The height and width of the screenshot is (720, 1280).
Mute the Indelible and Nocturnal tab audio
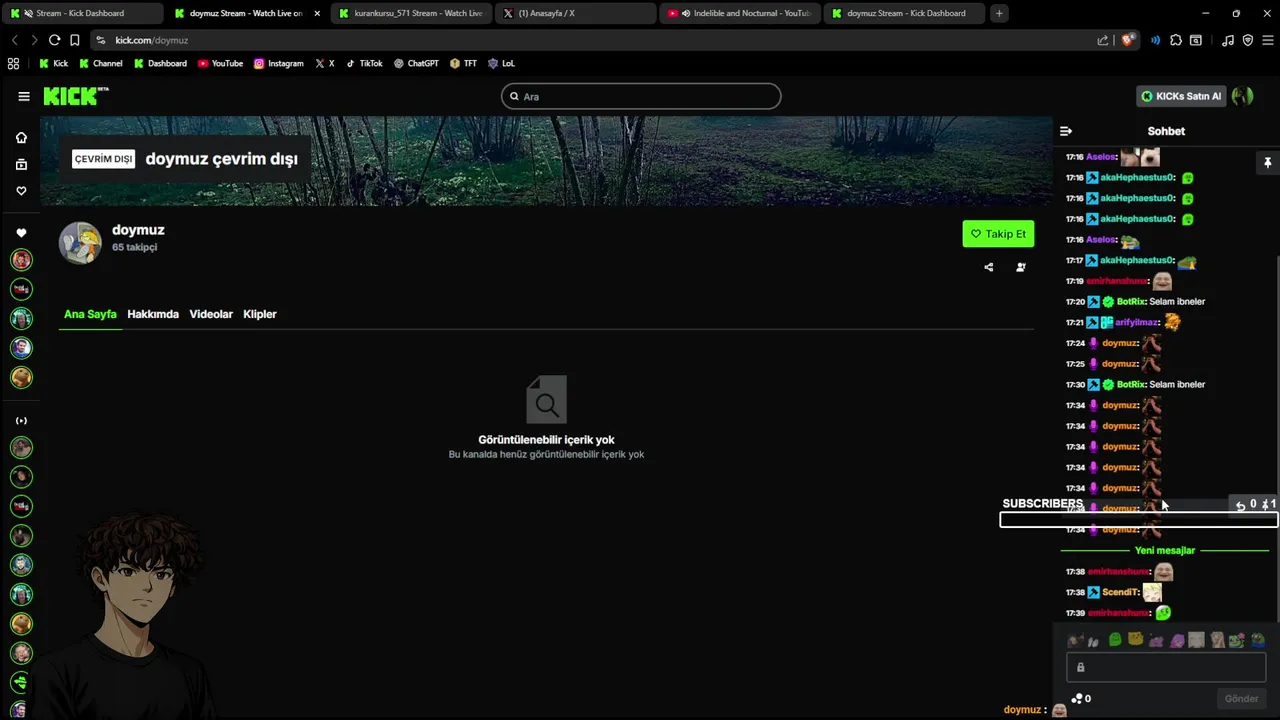pos(685,13)
